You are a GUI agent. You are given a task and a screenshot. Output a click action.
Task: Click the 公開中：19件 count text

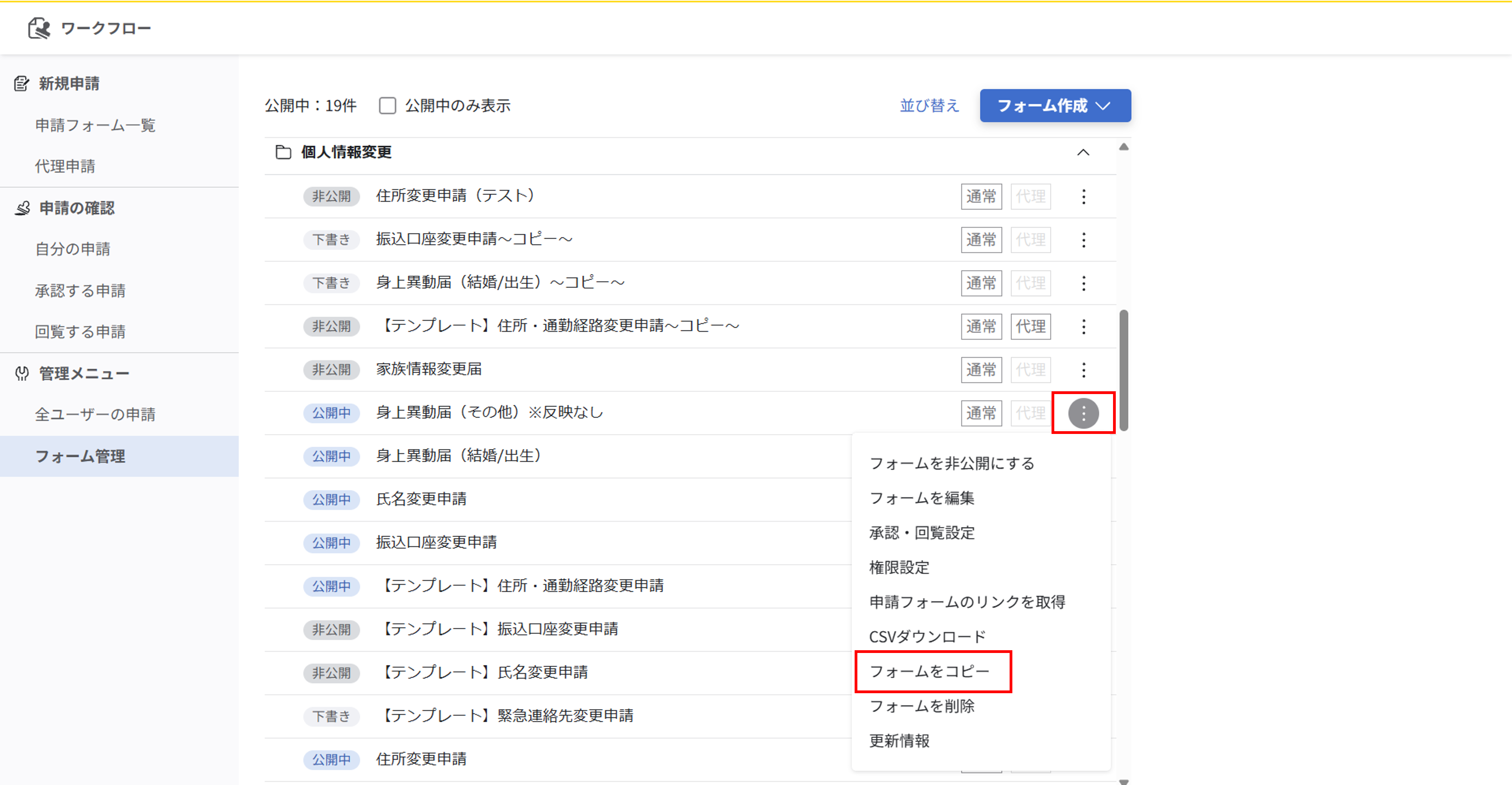pos(311,106)
